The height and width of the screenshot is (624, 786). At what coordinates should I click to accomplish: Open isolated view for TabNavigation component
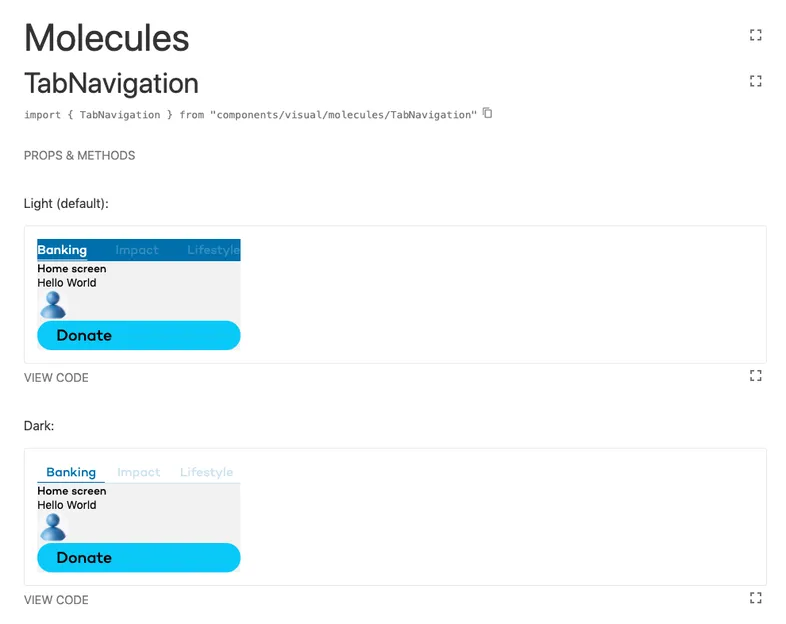click(755, 81)
